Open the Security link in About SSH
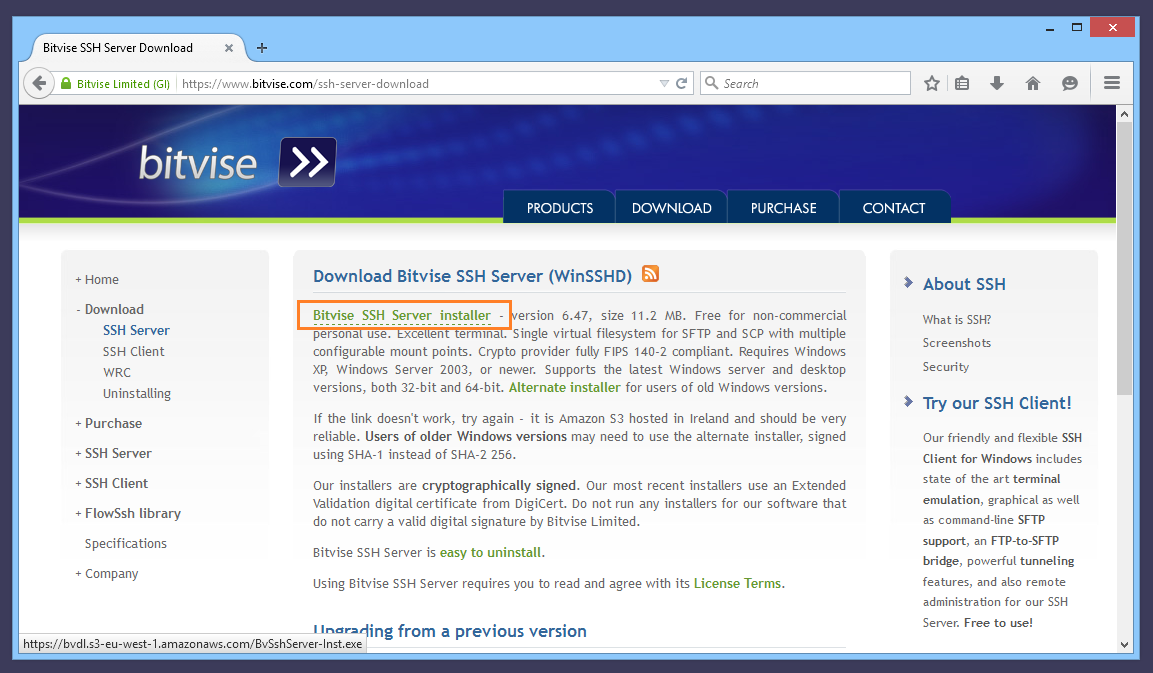Image resolution: width=1153 pixels, height=673 pixels. pos(946,367)
